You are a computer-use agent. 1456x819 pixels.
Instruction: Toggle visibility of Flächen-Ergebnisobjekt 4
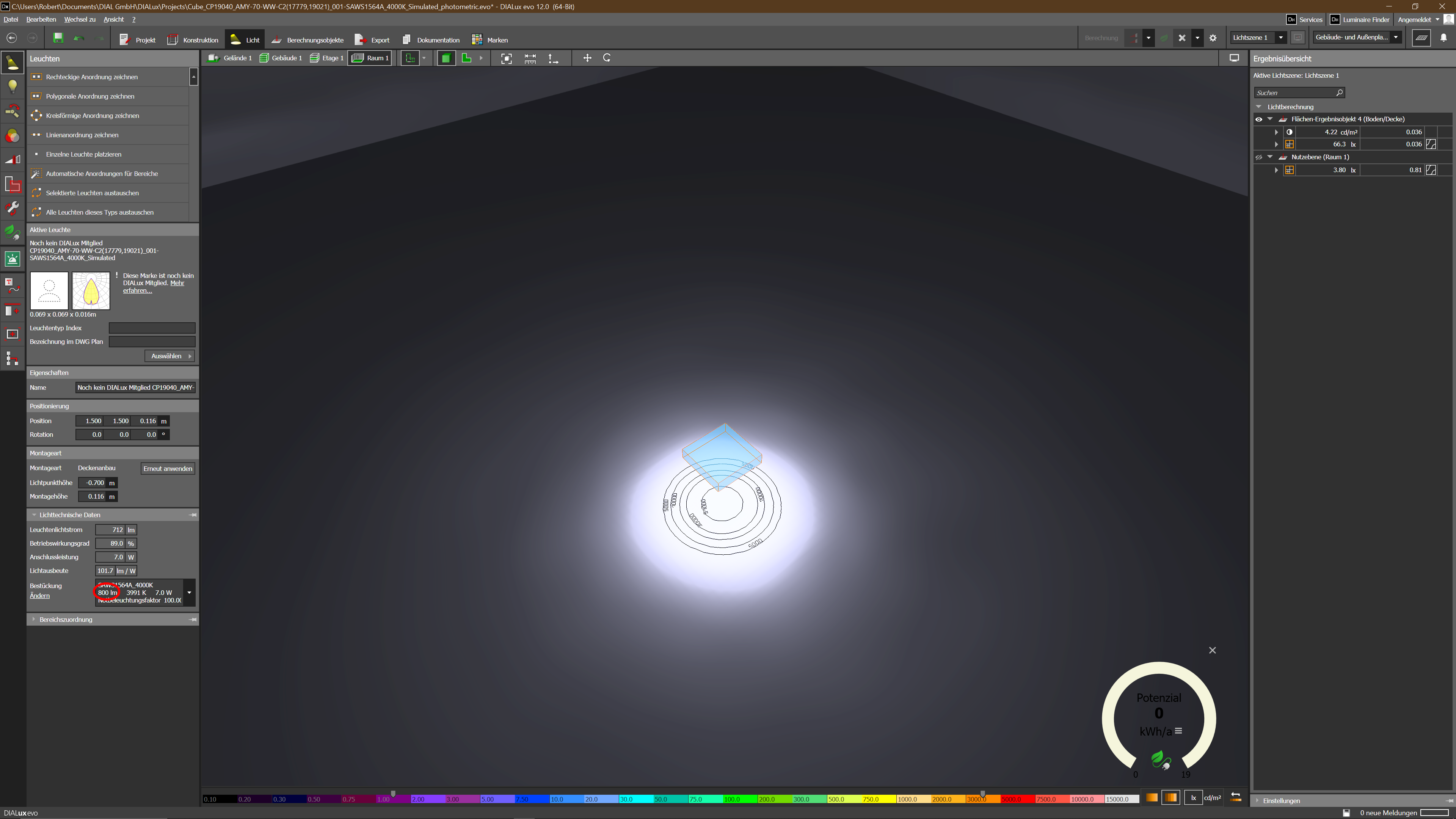pos(1259,119)
